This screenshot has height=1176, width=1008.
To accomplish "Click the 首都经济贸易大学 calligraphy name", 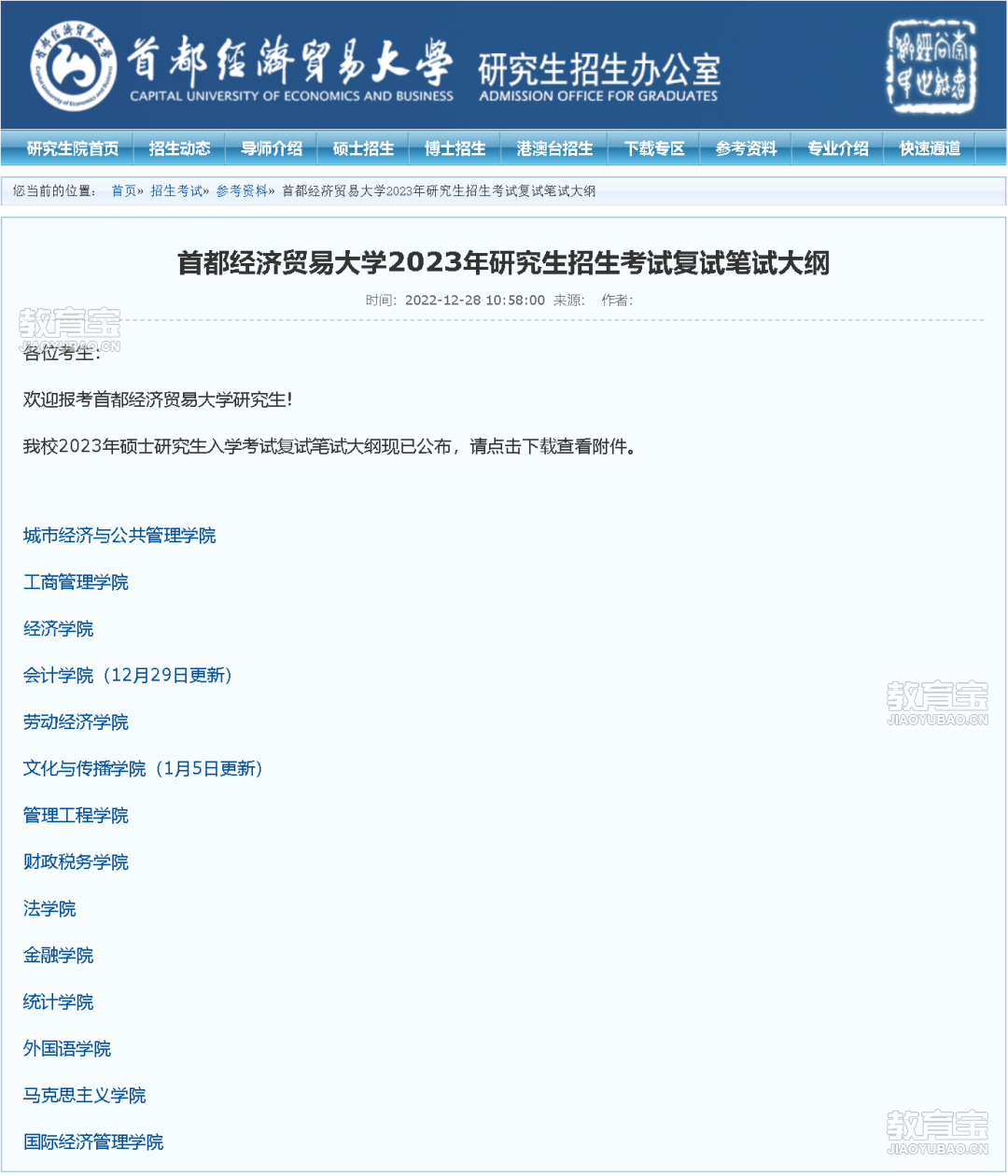I will (289, 62).
